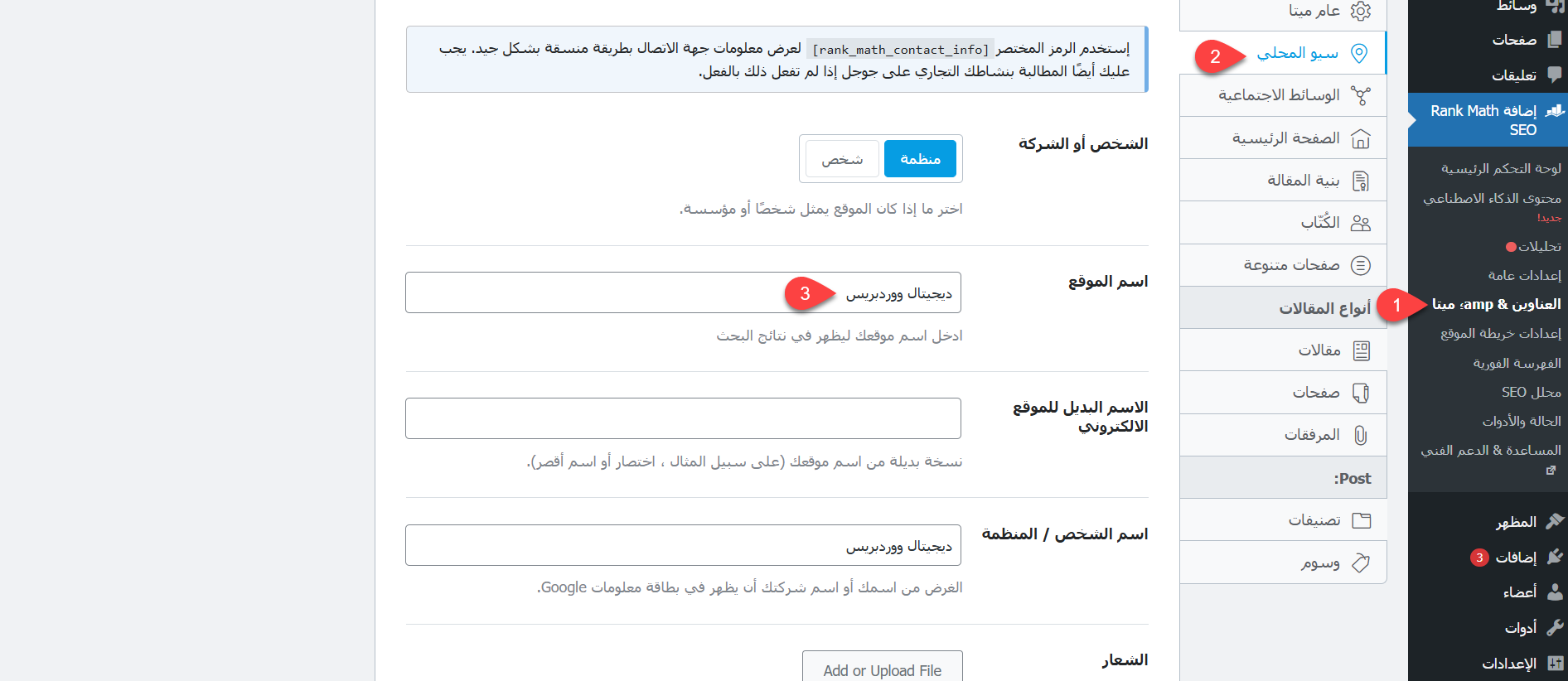Follow the المساعدة & الدعم الفني external link
1568x681 pixels.
[1491, 450]
